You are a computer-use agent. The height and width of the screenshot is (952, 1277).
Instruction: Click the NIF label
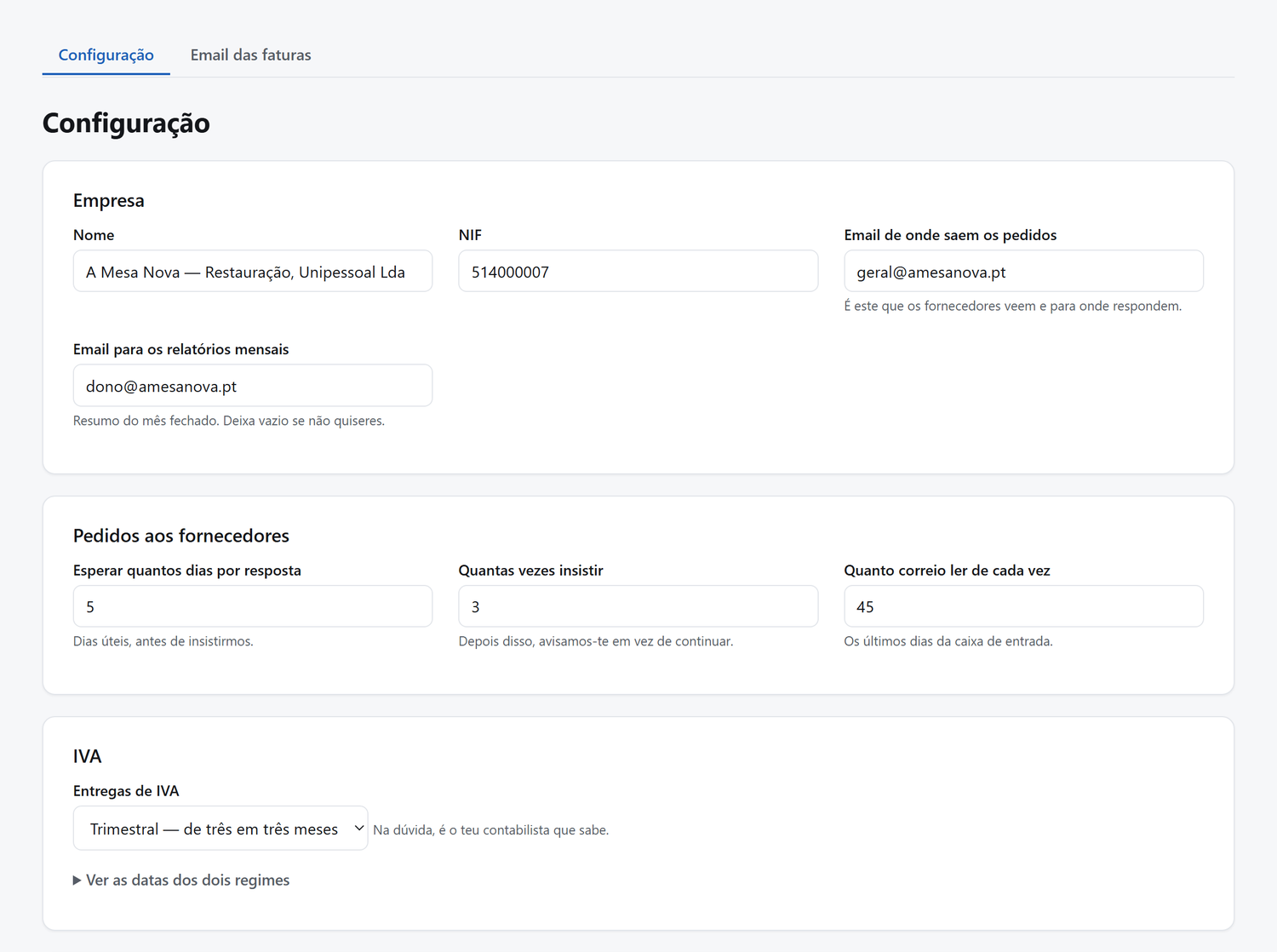coord(470,235)
